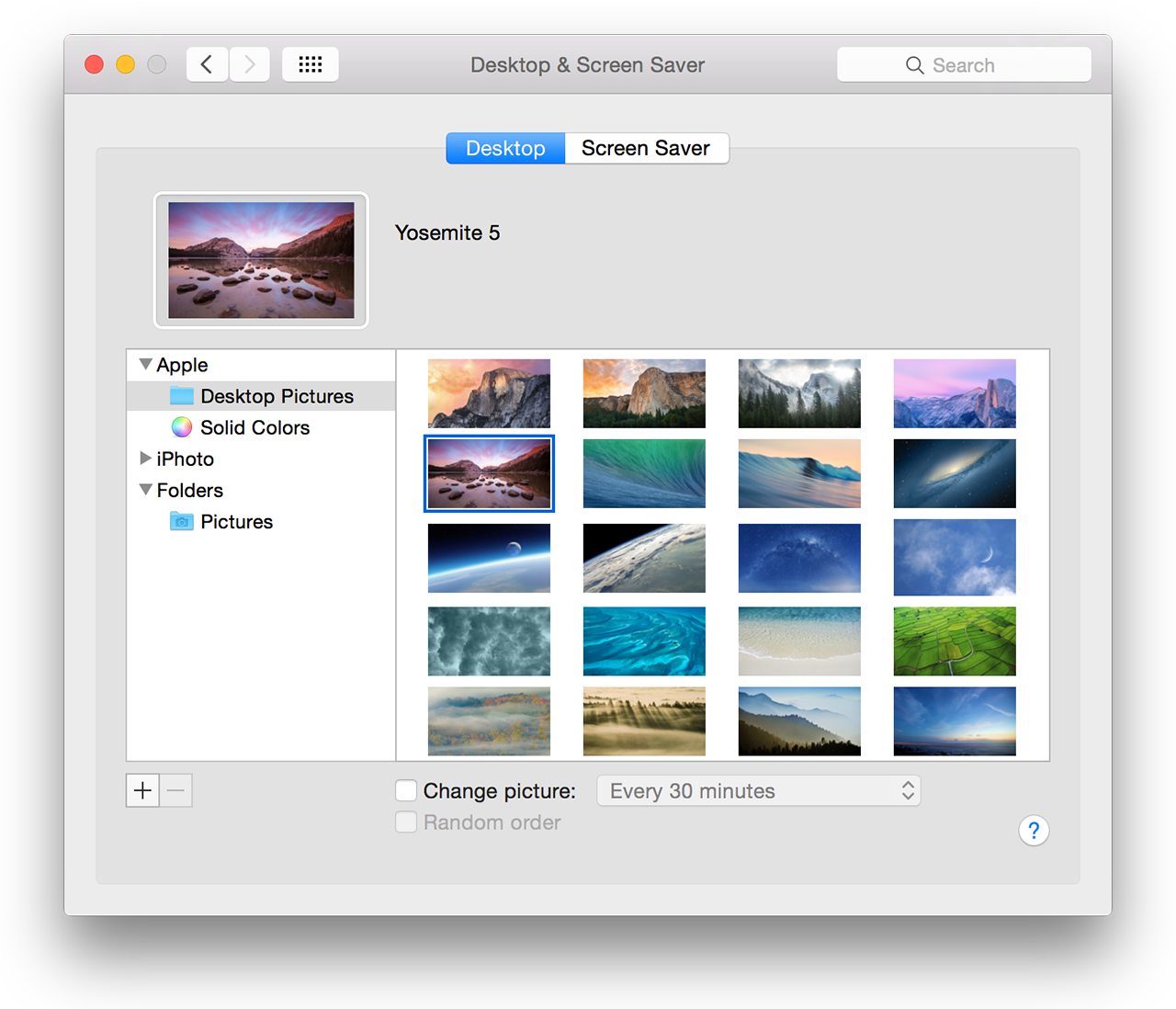Select Pictures folder in sidebar
Screen dimensions: 1176x1009
261,522
